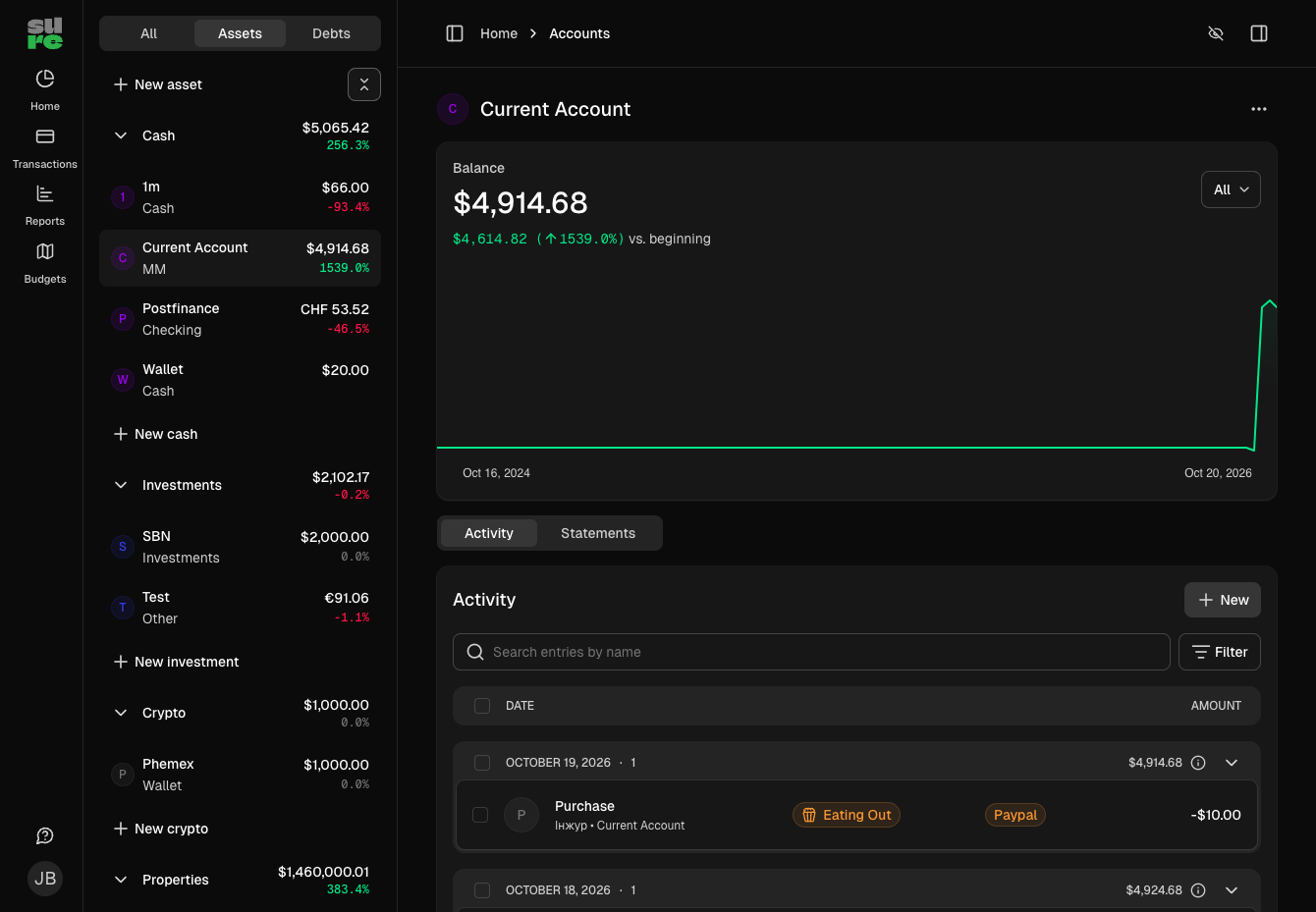Click the Sure logo
1316x912 pixels.
[45, 33]
